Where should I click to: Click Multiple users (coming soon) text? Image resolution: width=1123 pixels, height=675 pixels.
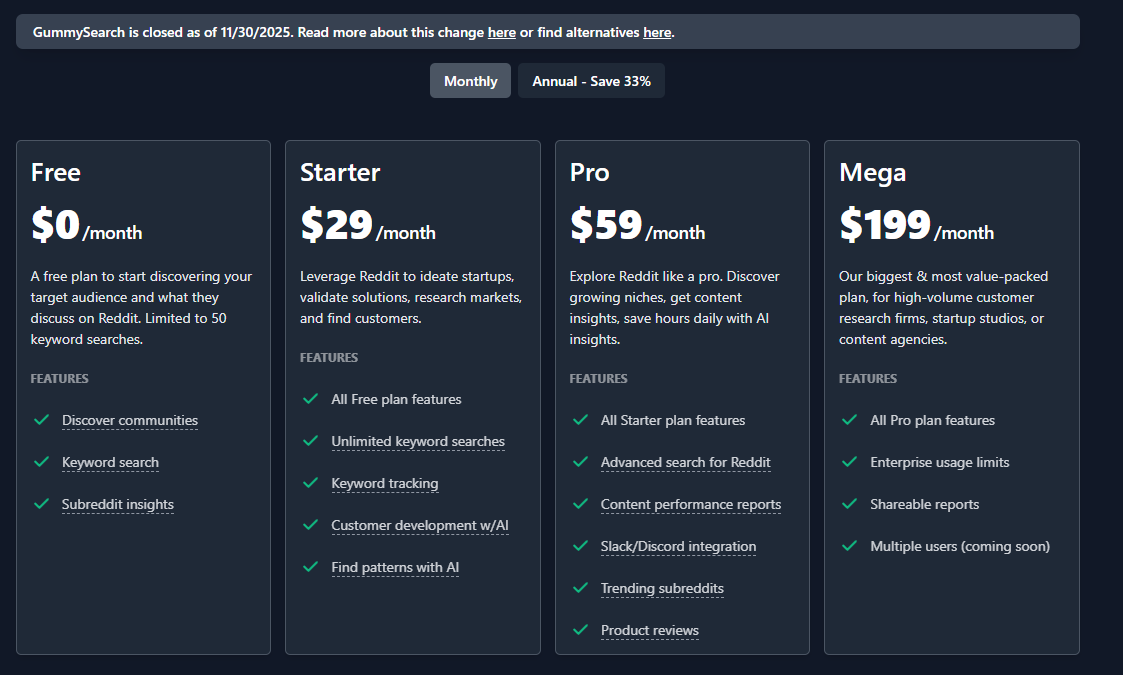pyautogui.click(x=960, y=547)
